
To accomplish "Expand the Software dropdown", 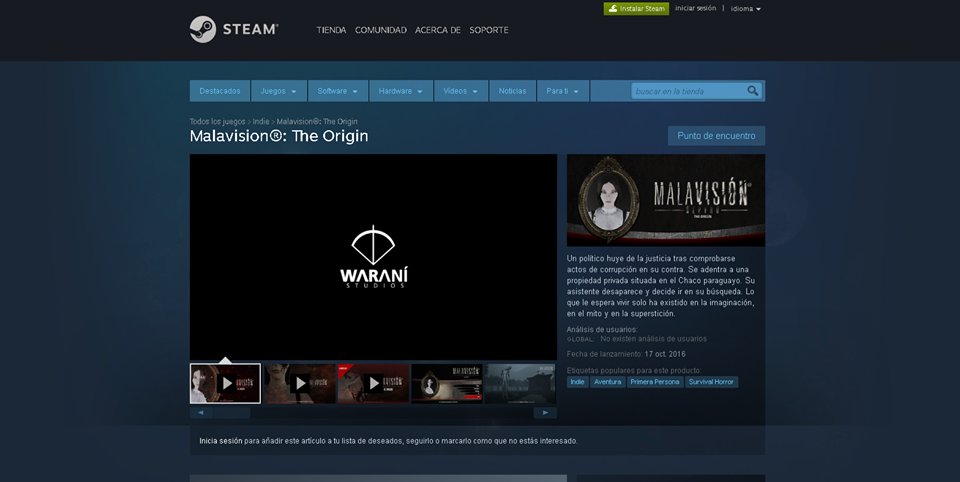I will tap(338, 91).
